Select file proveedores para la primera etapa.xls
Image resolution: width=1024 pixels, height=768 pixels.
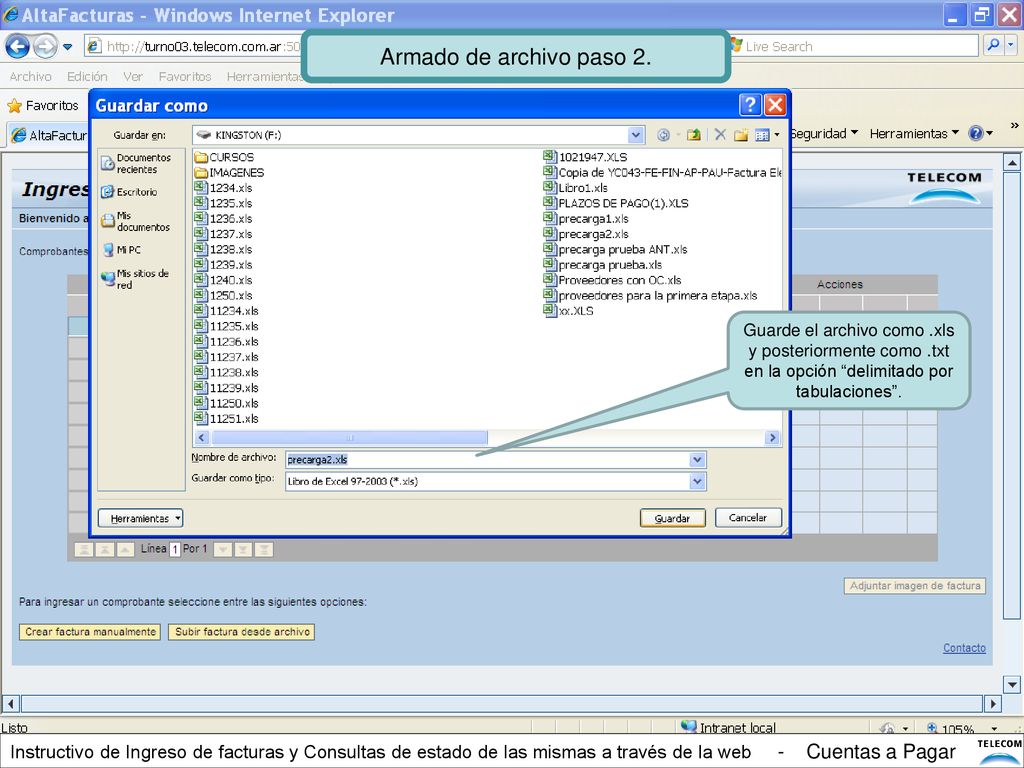pos(650,295)
